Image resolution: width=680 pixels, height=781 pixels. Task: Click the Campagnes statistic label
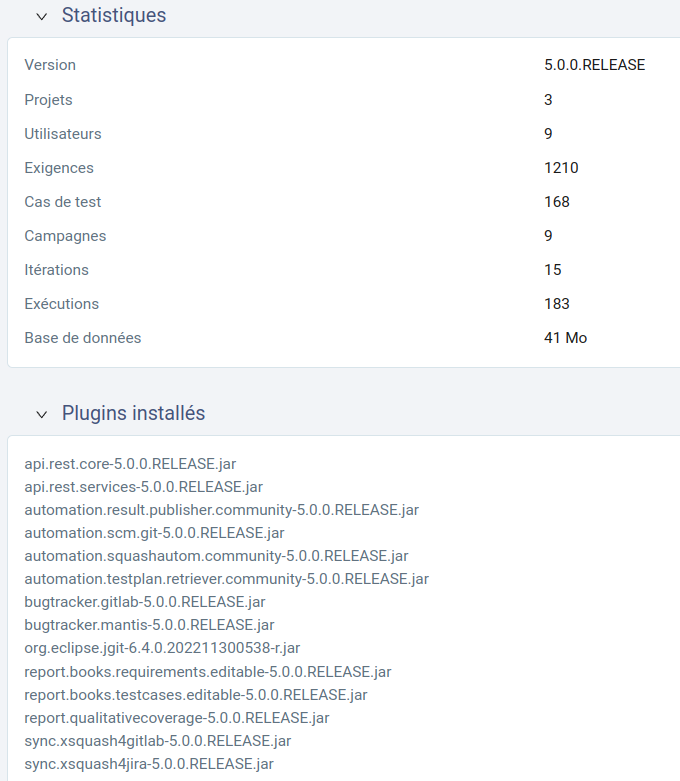65,236
